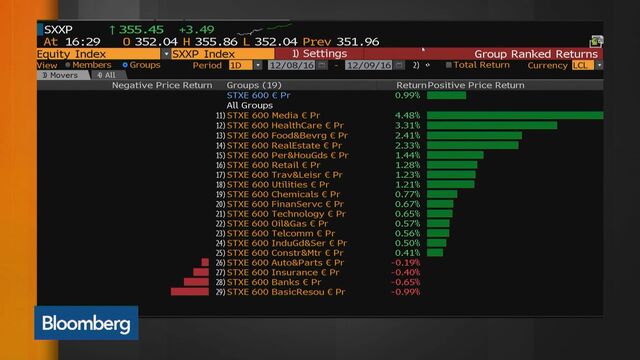Select the STXE 600 Technology € Pr row
The height and width of the screenshot is (360, 640).
(x=286, y=214)
